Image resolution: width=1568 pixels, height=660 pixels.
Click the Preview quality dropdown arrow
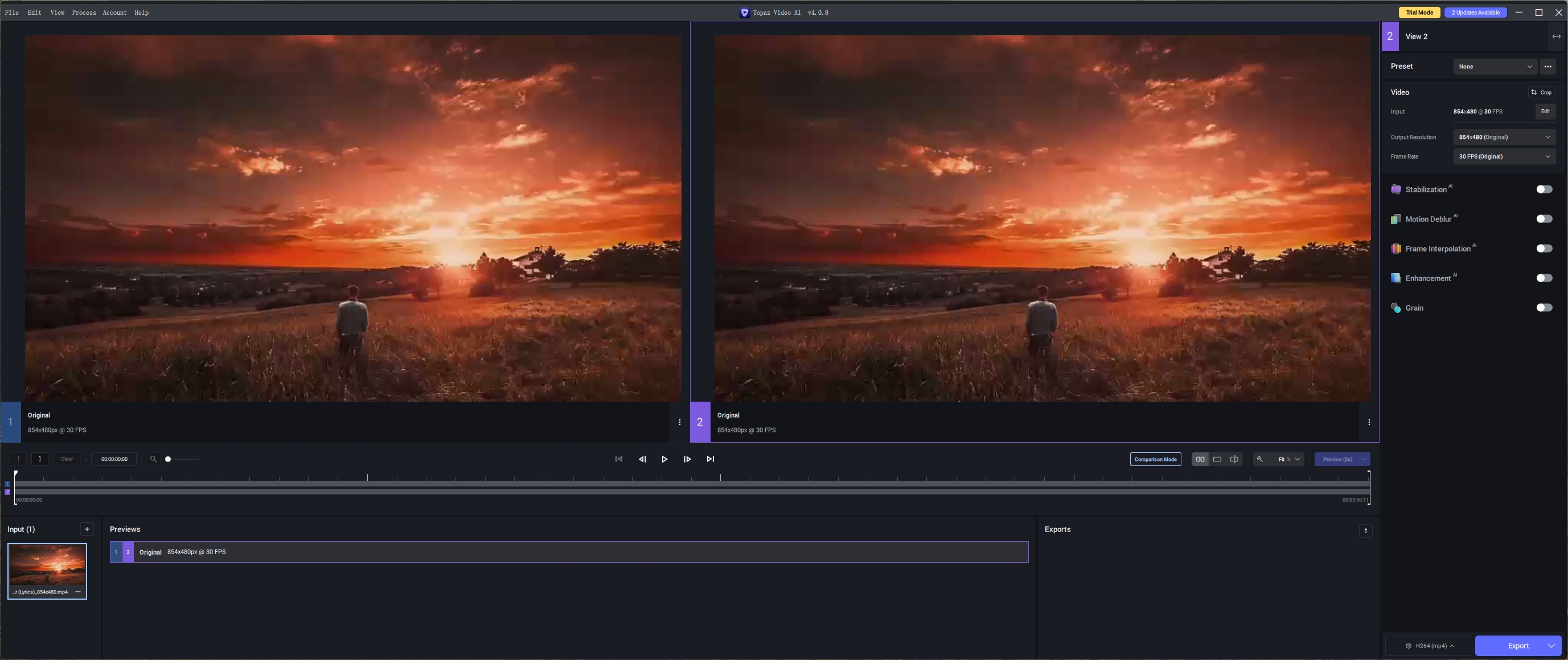1363,459
